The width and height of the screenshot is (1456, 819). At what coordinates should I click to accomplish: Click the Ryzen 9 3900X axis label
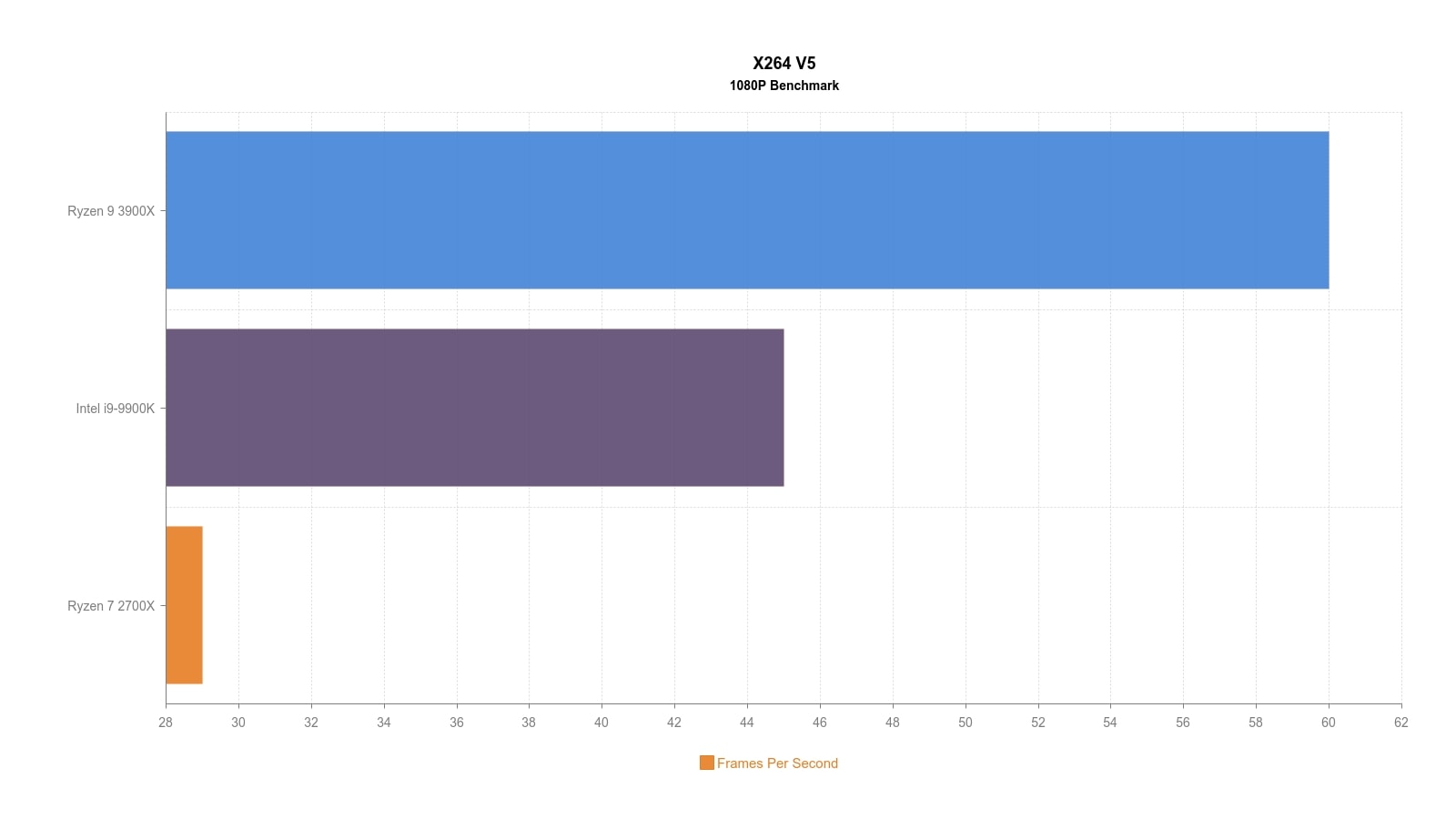(x=111, y=211)
